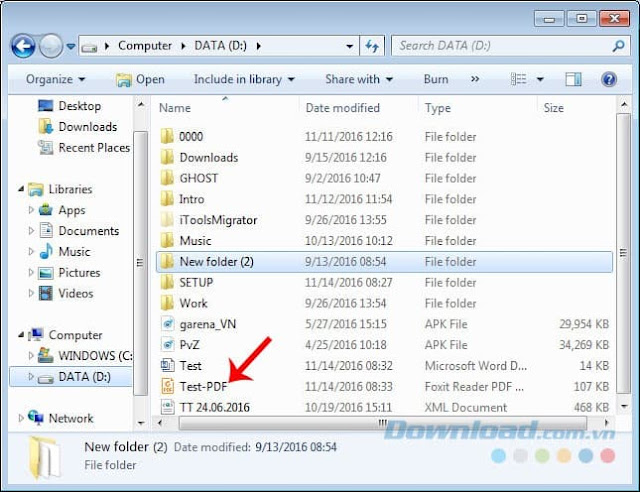Open the view options dropdown arrow
Screen dimensions: 640x492
[x=540, y=79]
